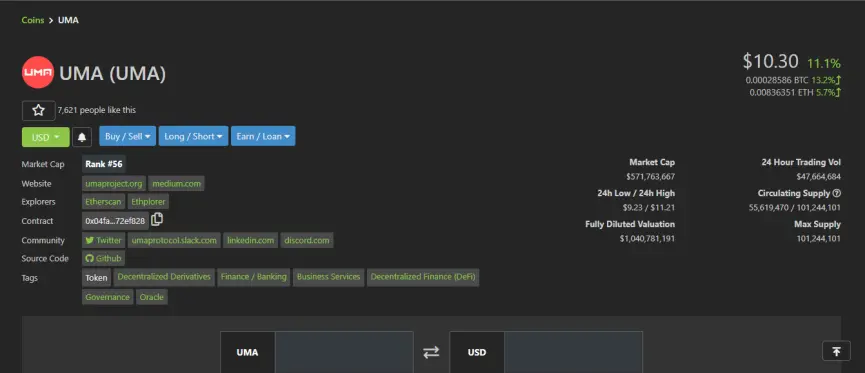Select the Decentralized Derivatives tag
Image resolution: width=865 pixels, height=373 pixels.
point(164,277)
